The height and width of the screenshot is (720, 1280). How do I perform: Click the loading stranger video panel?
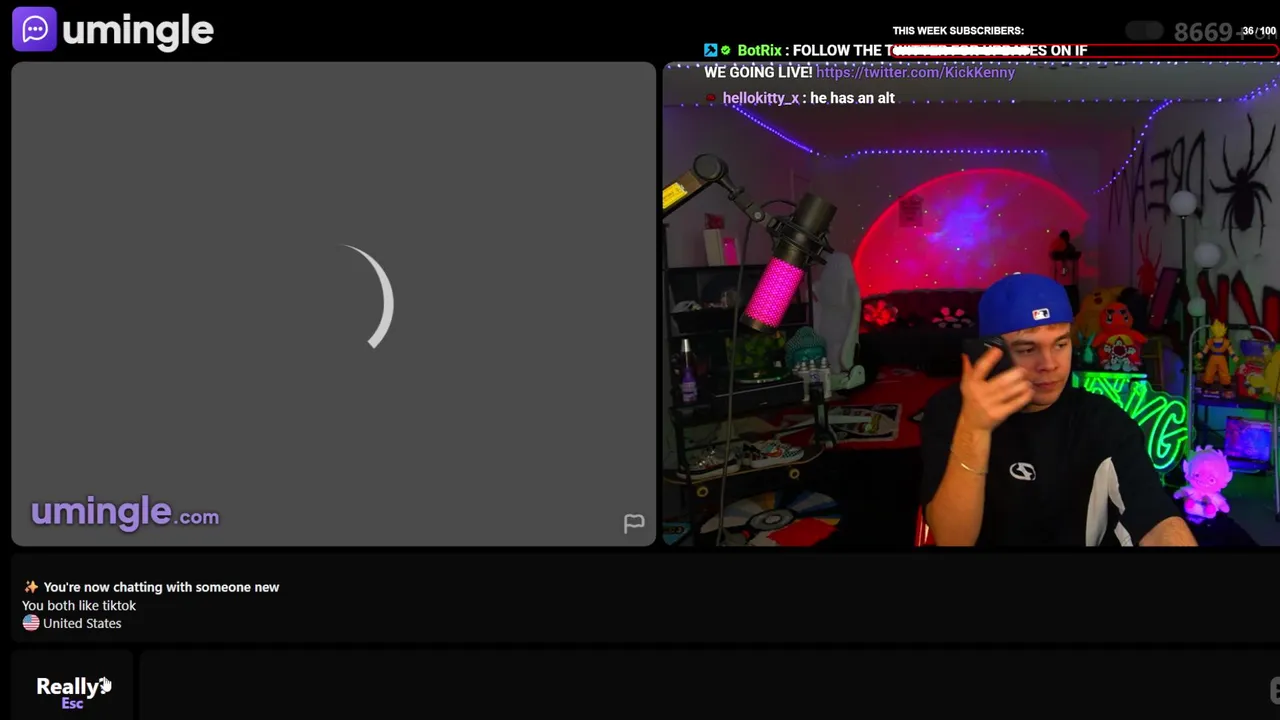pos(334,304)
